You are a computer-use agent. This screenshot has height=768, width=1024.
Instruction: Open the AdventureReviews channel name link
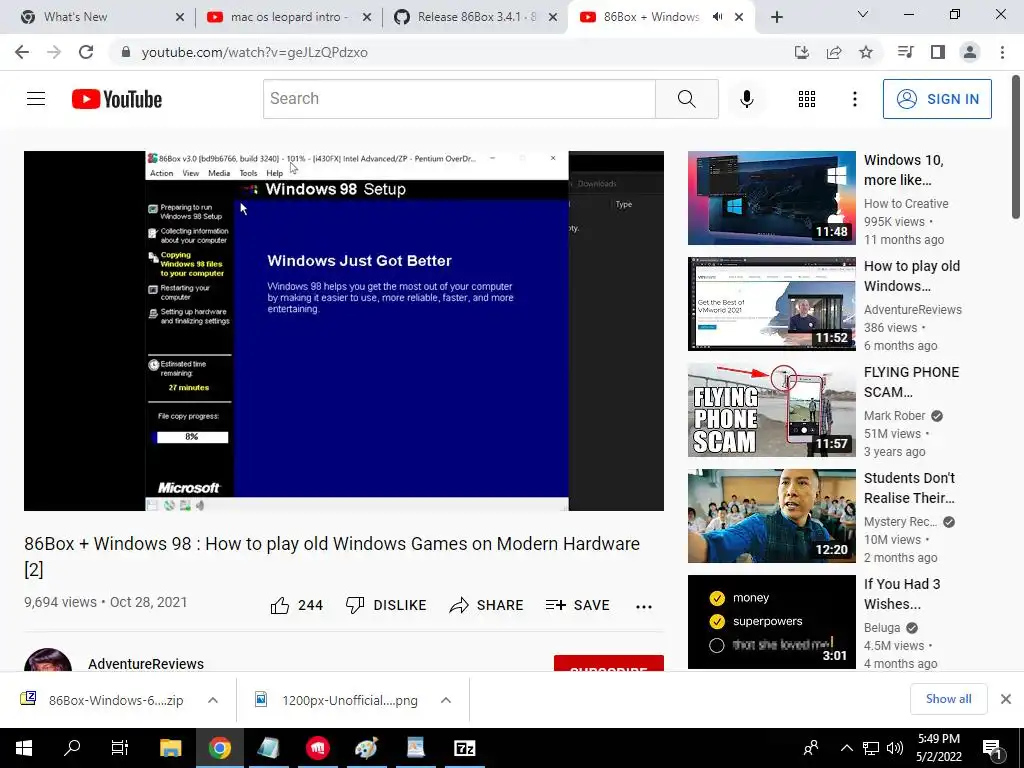(146, 664)
